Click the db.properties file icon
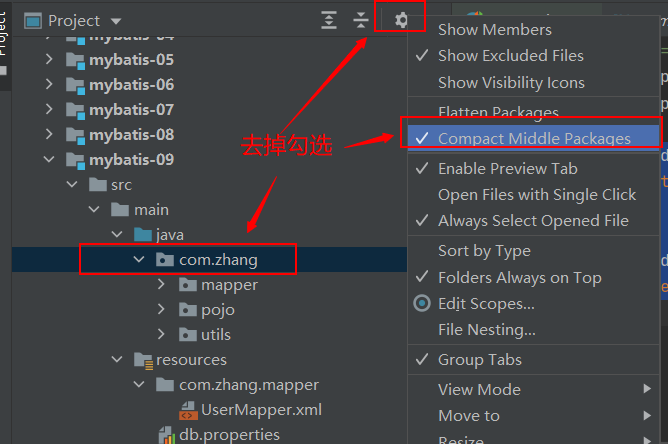Image resolution: width=668 pixels, height=444 pixels. tap(167, 435)
